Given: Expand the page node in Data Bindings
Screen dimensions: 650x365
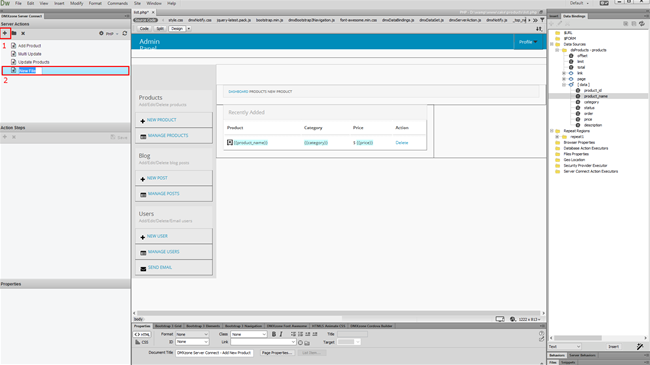Looking at the screenshot, I should coord(564,79).
